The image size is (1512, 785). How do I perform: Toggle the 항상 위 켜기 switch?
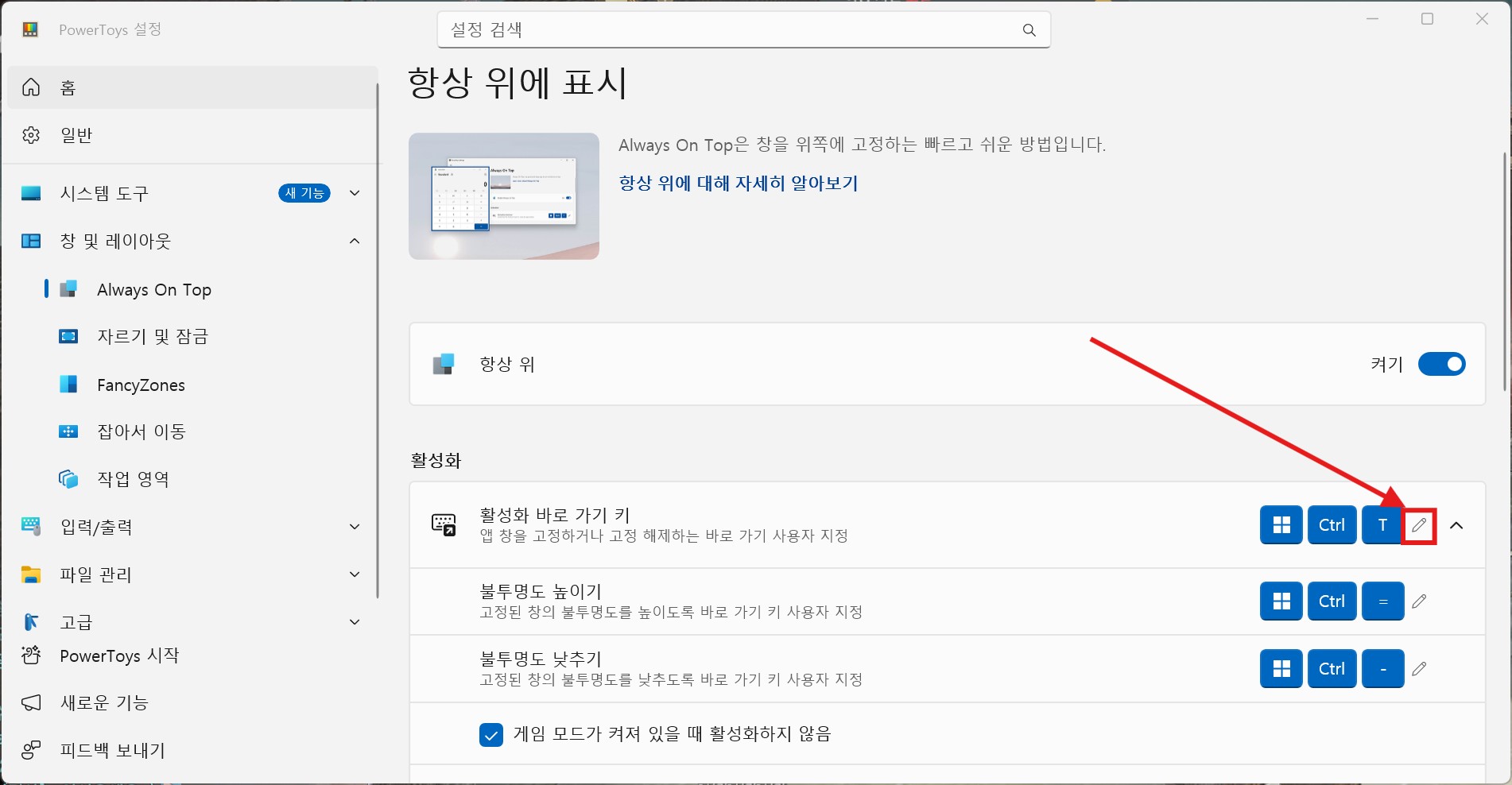[1441, 364]
